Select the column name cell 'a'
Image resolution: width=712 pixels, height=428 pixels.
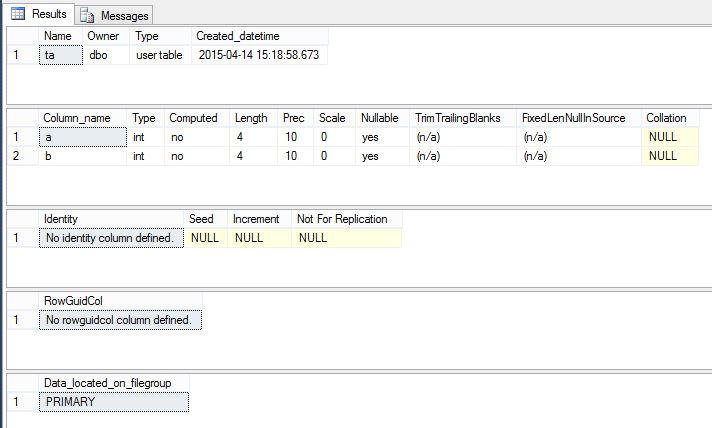[x=83, y=137]
